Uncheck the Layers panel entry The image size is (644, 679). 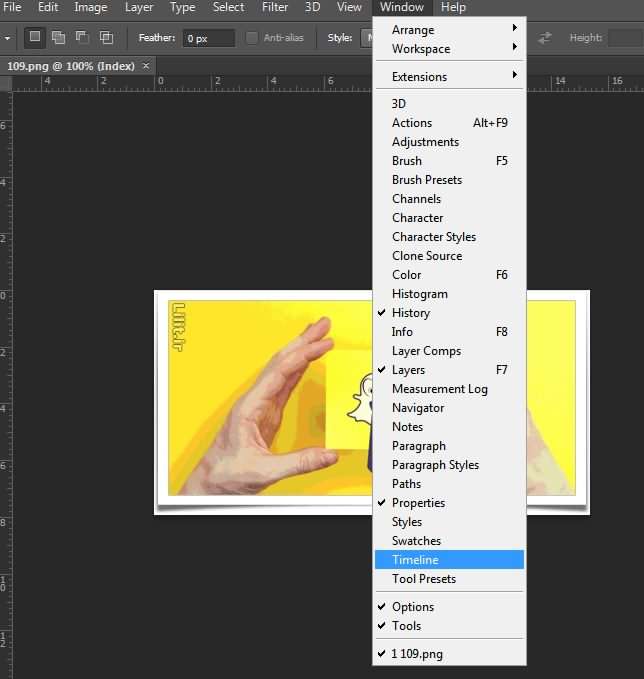click(x=450, y=370)
